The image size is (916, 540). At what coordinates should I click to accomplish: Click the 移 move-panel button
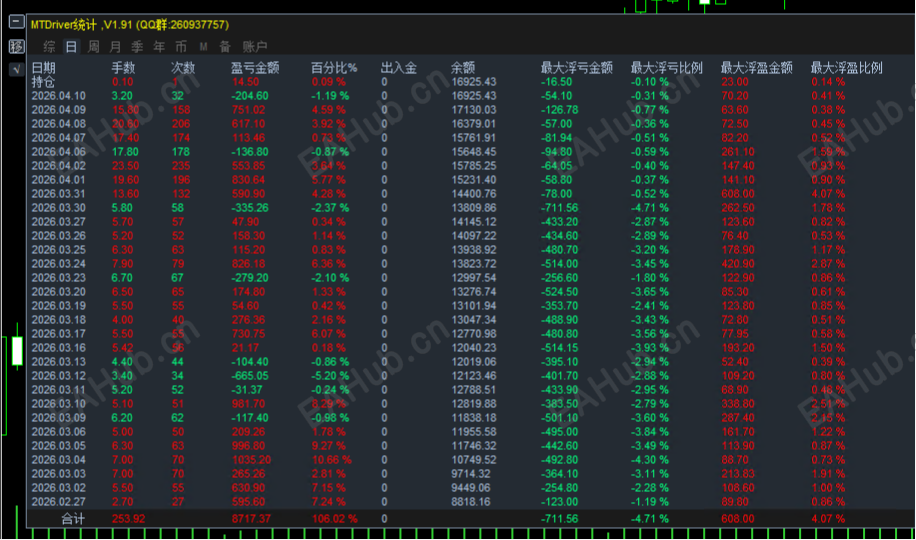point(17,46)
